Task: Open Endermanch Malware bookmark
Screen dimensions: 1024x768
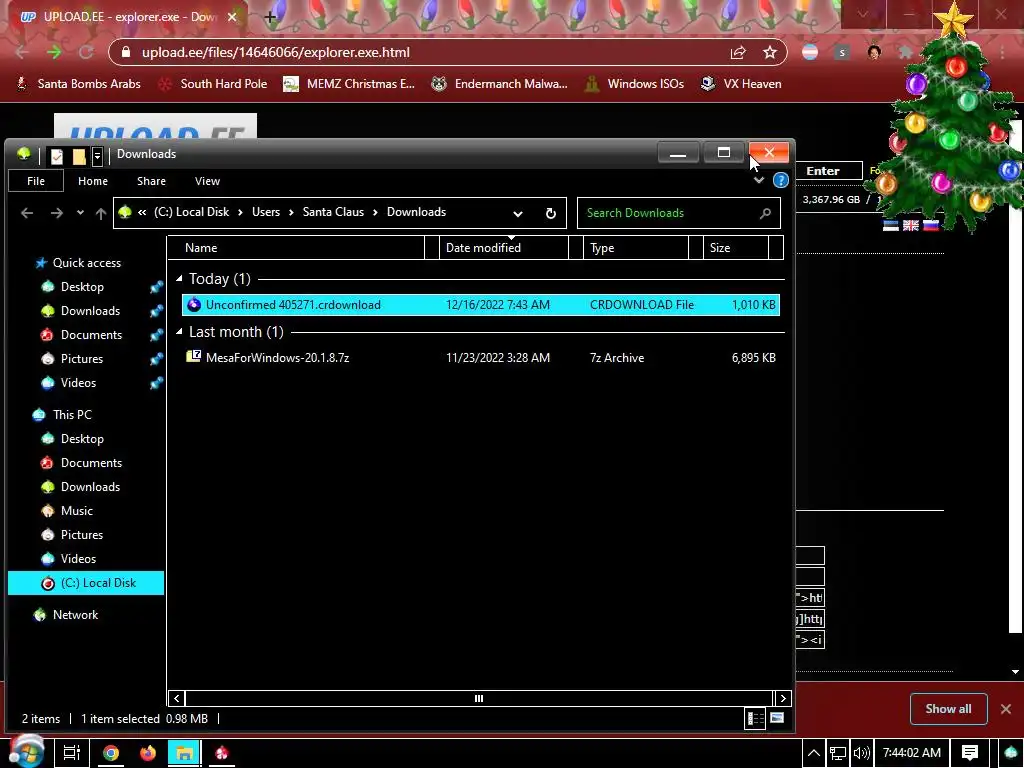Action: pos(499,84)
